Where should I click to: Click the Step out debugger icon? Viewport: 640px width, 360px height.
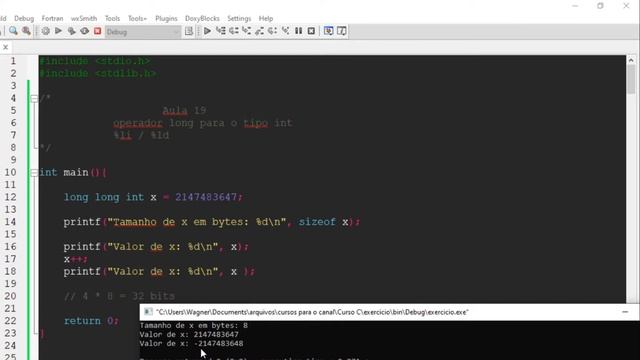pos(260,31)
